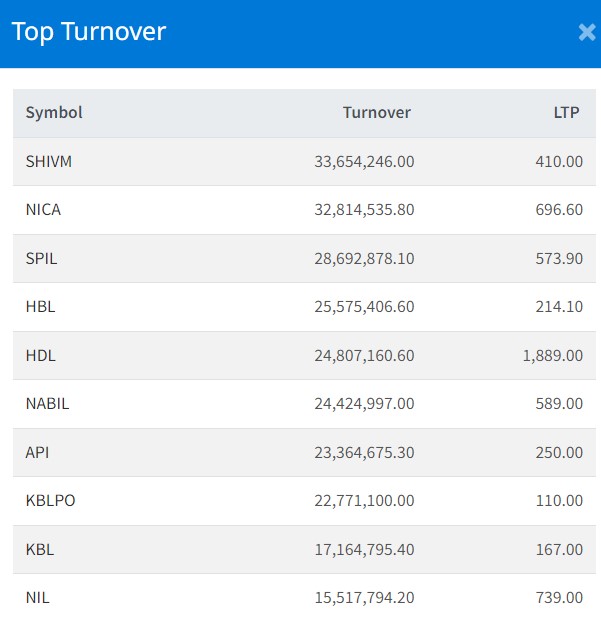
Task: Click the API symbol
Action: pyautogui.click(x=37, y=452)
